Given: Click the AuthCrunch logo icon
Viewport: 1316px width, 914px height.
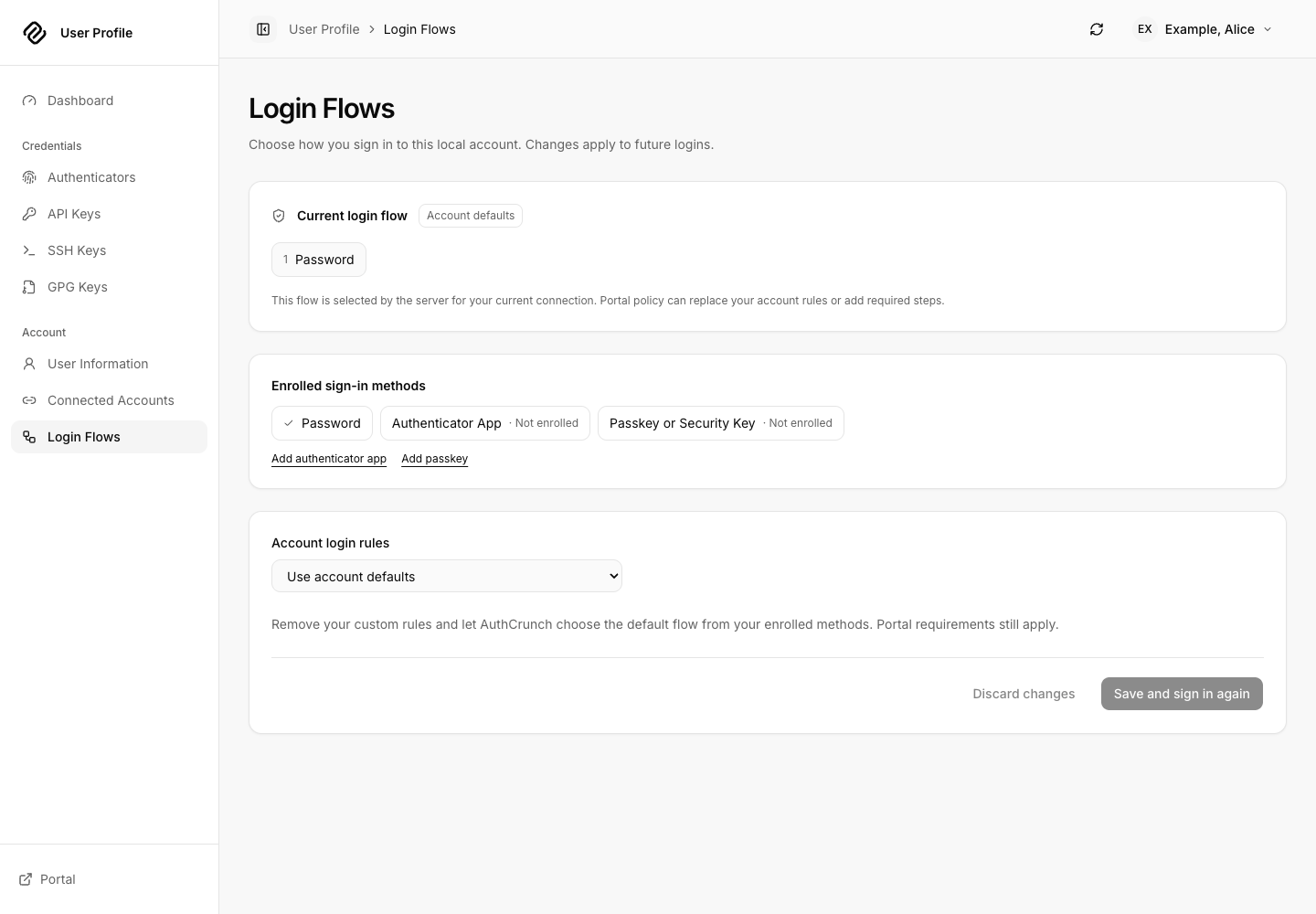Looking at the screenshot, I should 35,33.
